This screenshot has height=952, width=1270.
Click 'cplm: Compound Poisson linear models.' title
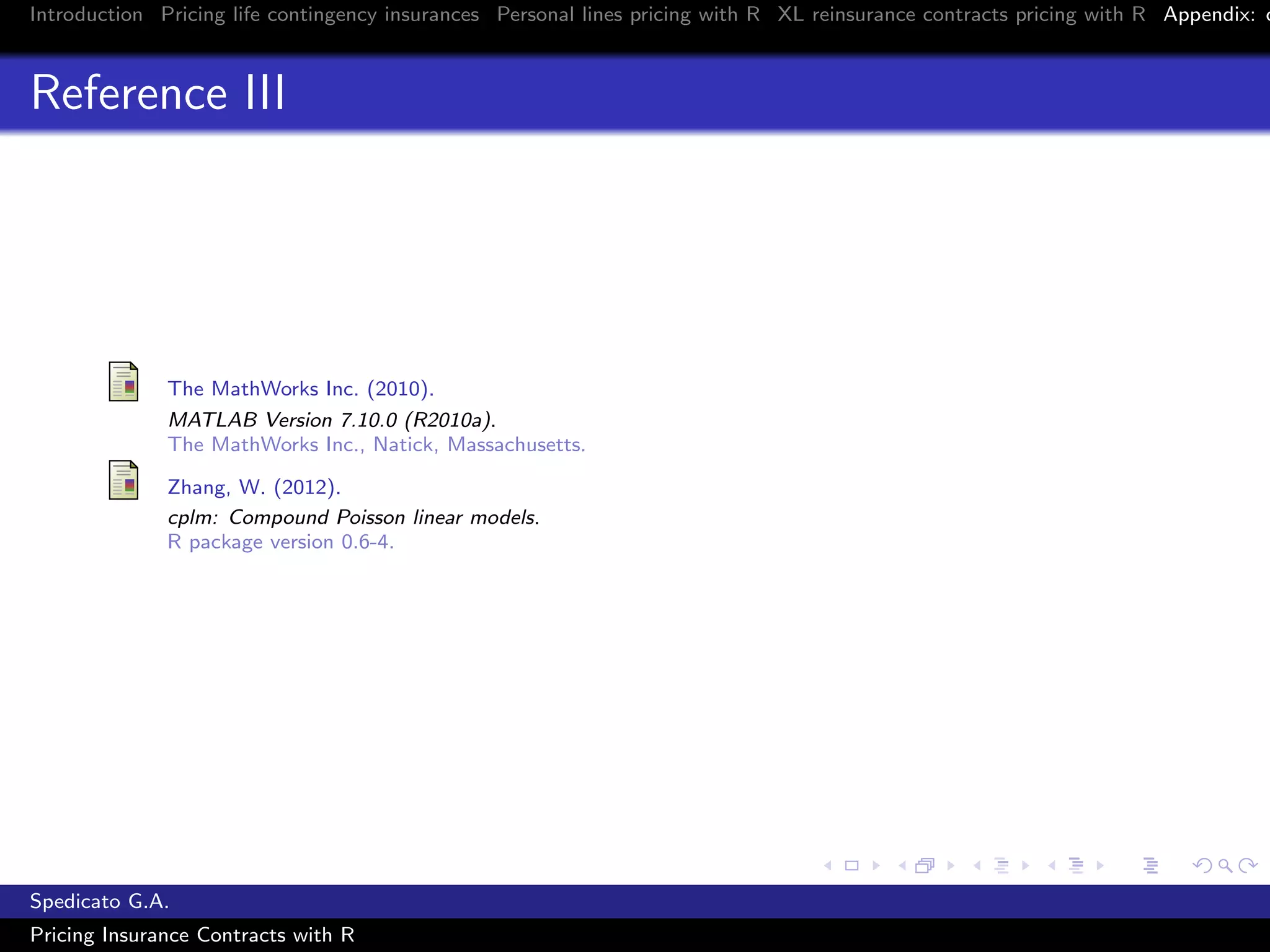353,517
